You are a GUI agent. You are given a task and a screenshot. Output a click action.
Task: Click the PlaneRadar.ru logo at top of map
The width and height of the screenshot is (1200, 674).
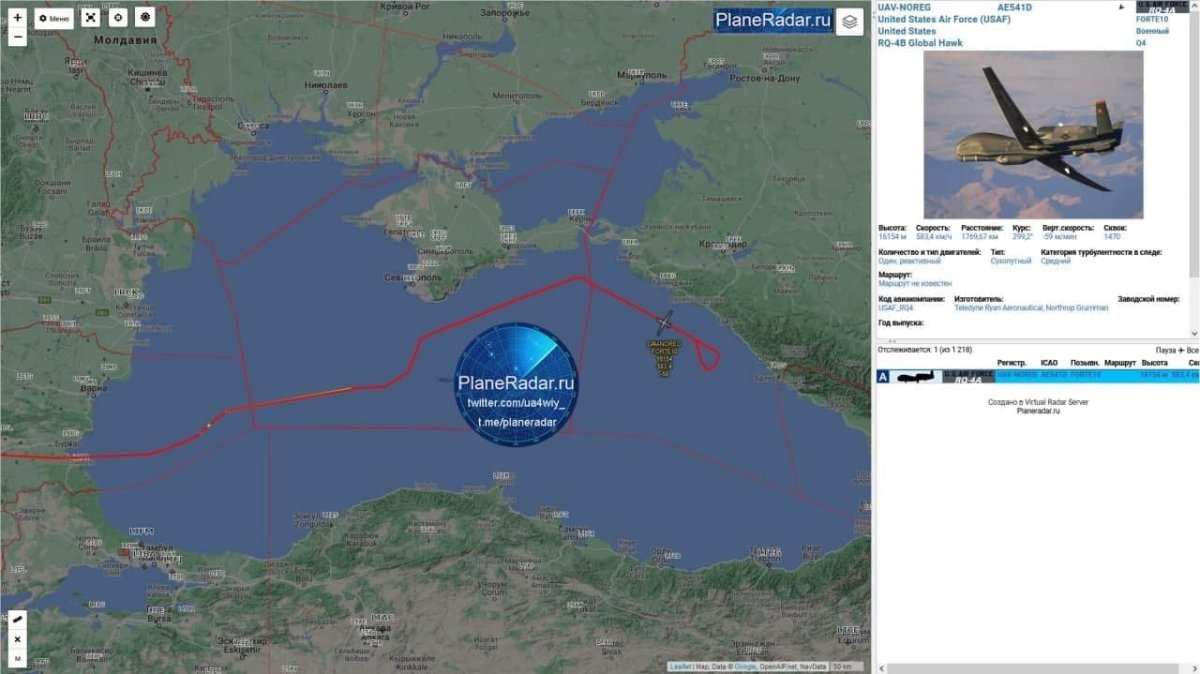774,20
